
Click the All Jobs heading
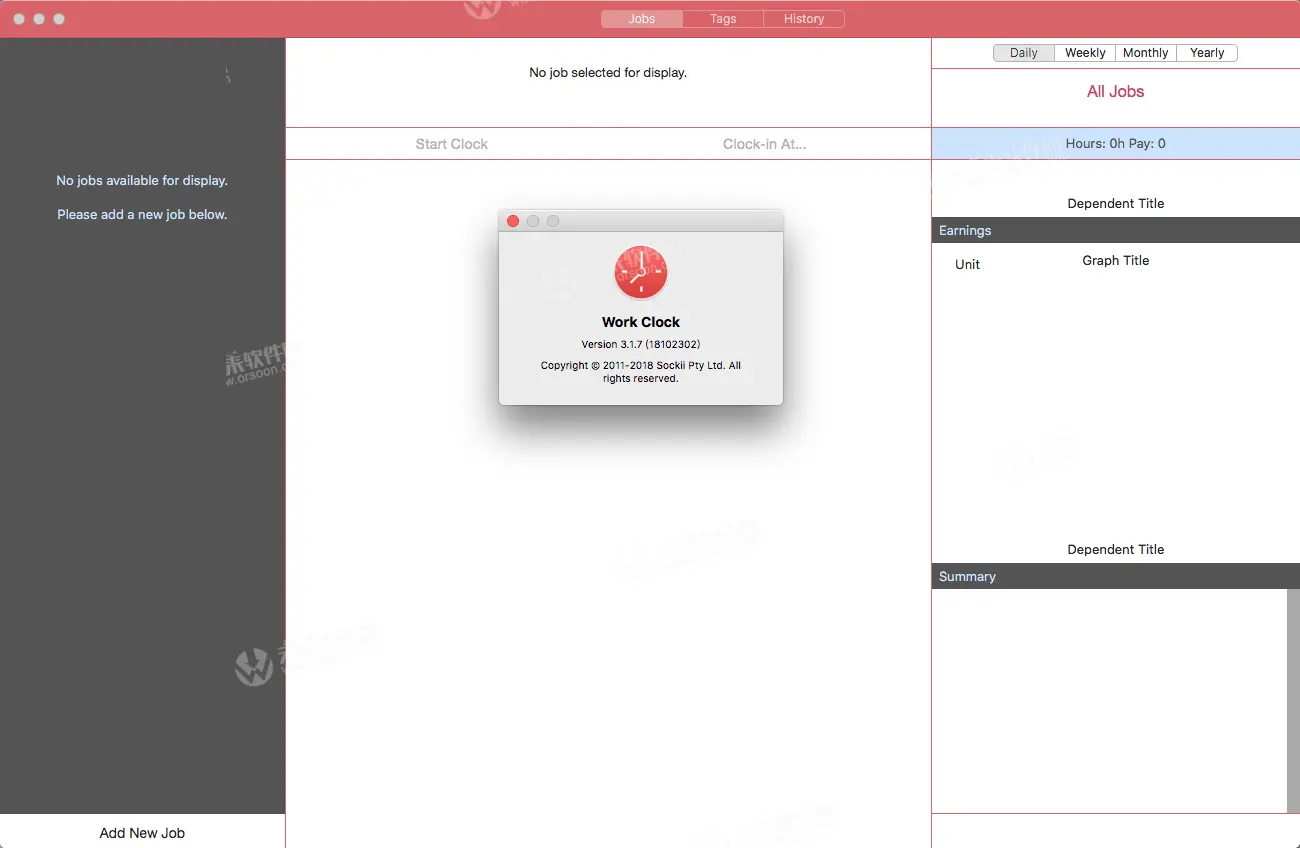tap(1115, 91)
